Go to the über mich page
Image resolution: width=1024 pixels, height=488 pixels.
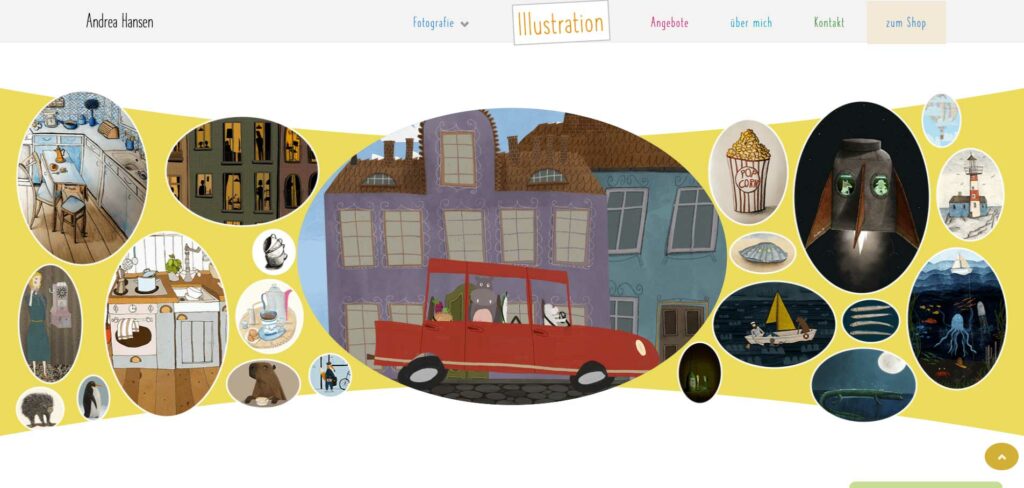coord(751,23)
